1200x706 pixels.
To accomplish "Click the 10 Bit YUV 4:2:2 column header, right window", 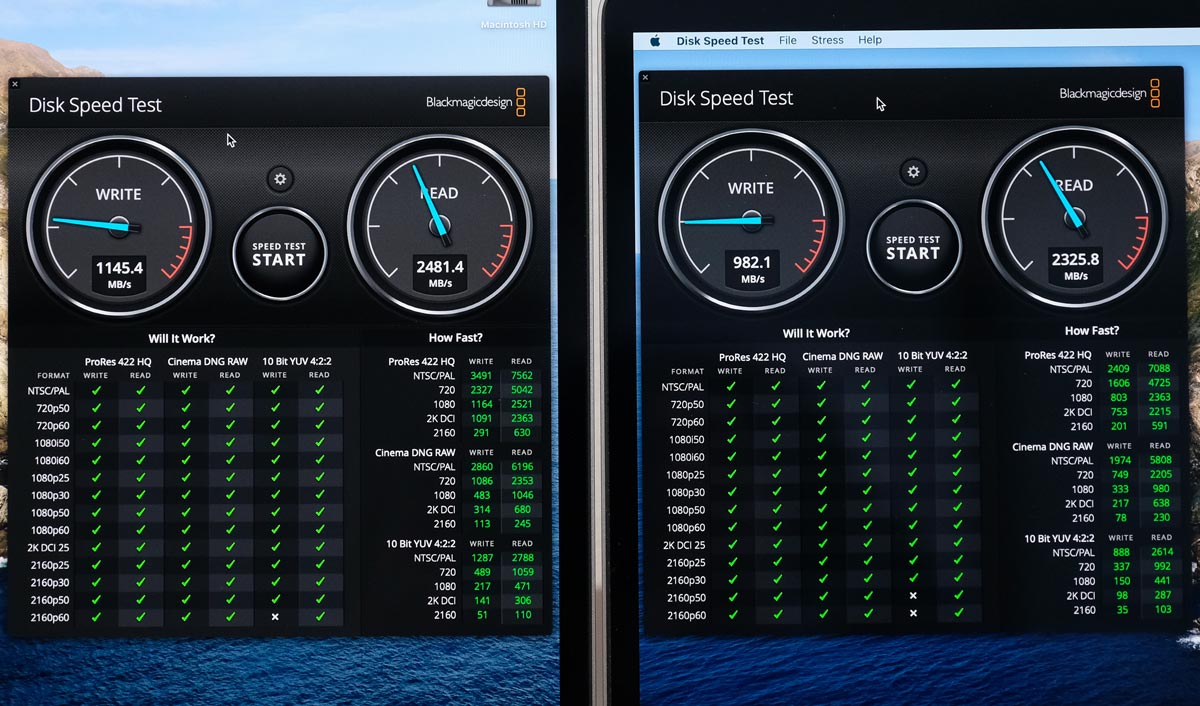I will click(934, 356).
